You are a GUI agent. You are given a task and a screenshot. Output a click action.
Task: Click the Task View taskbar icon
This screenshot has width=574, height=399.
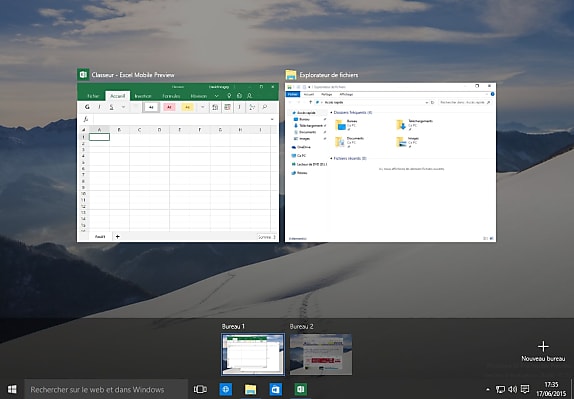click(200, 389)
